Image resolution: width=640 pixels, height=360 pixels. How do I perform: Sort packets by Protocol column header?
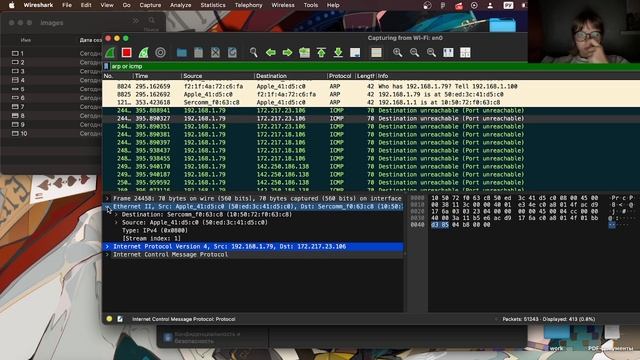pos(341,76)
